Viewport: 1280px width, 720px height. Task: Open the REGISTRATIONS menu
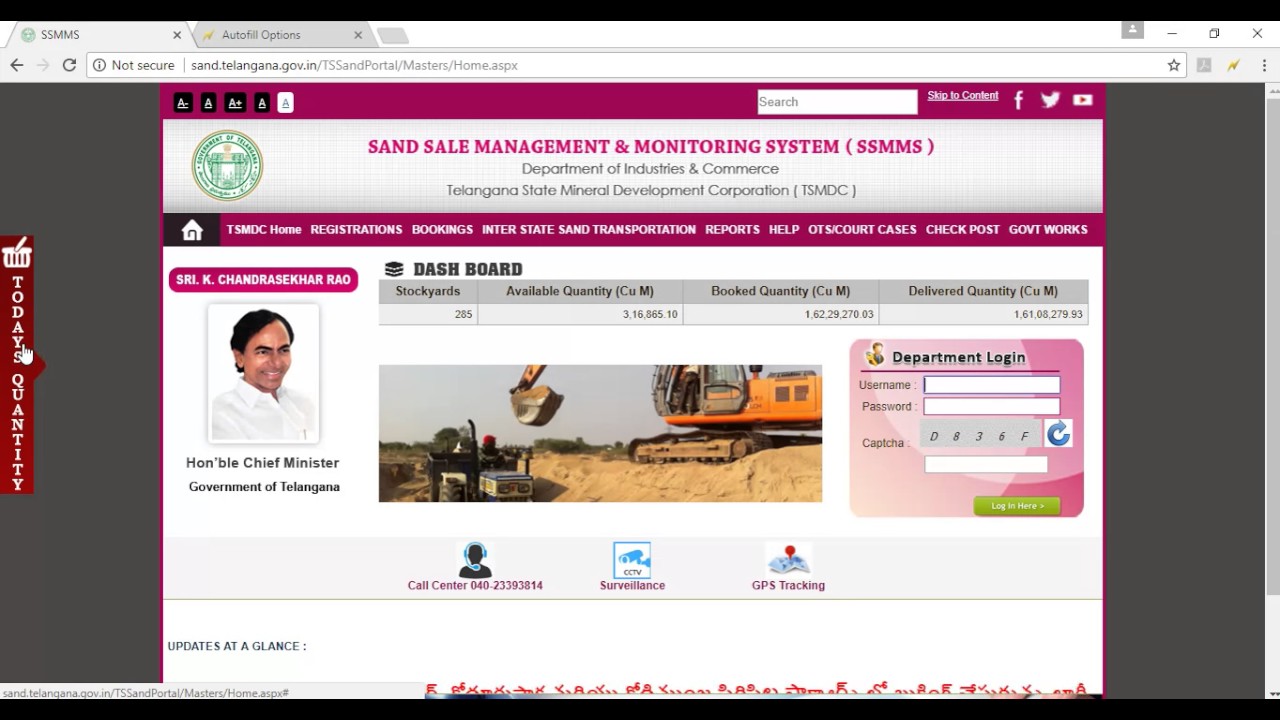(x=356, y=230)
